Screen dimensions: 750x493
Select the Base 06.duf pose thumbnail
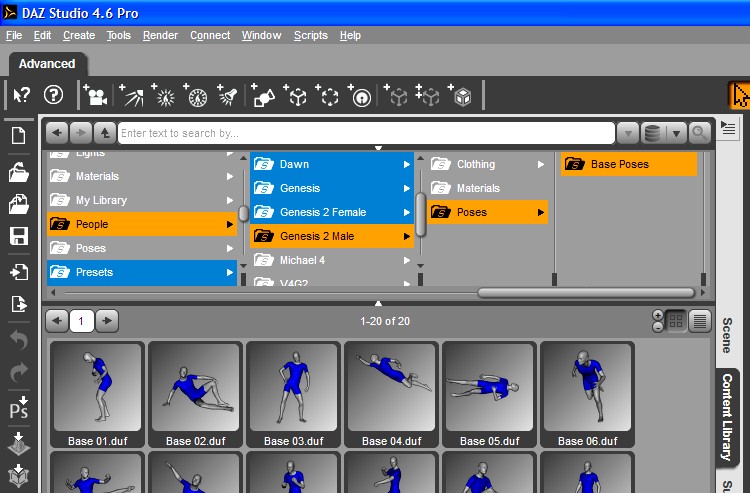587,395
